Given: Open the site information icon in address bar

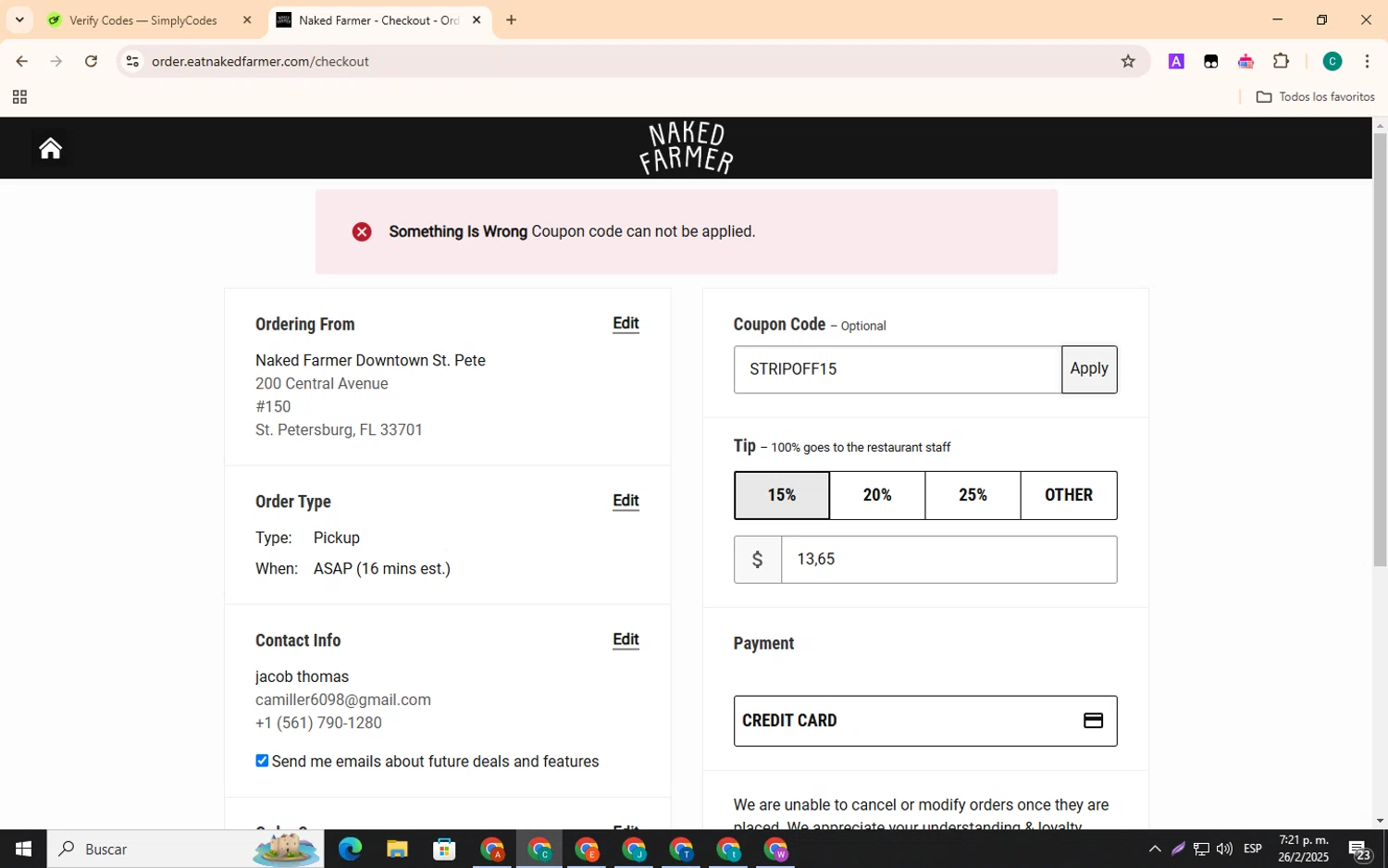Looking at the screenshot, I should (x=132, y=61).
